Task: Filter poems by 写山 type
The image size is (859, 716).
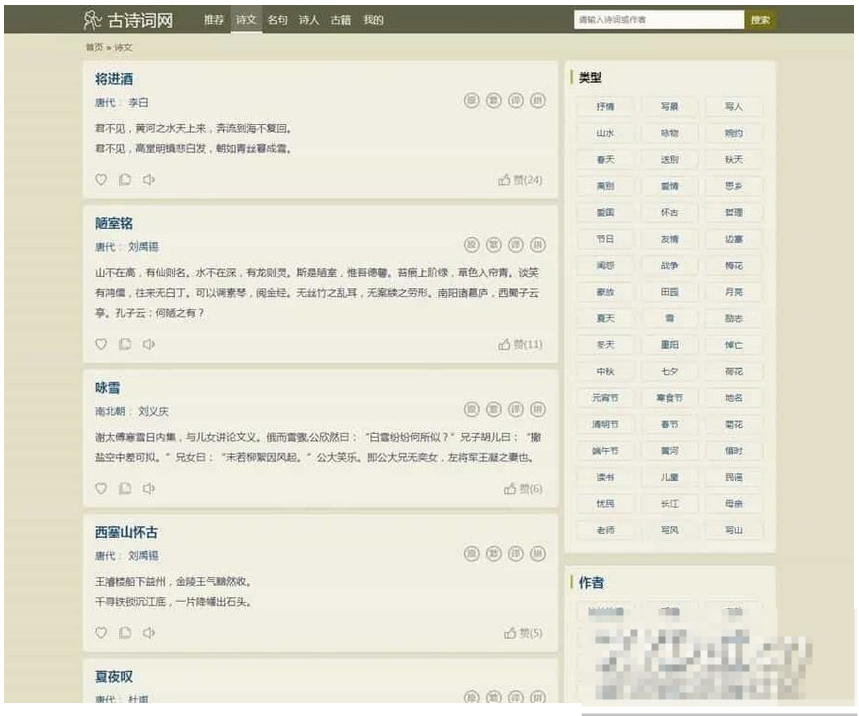Action: click(734, 530)
